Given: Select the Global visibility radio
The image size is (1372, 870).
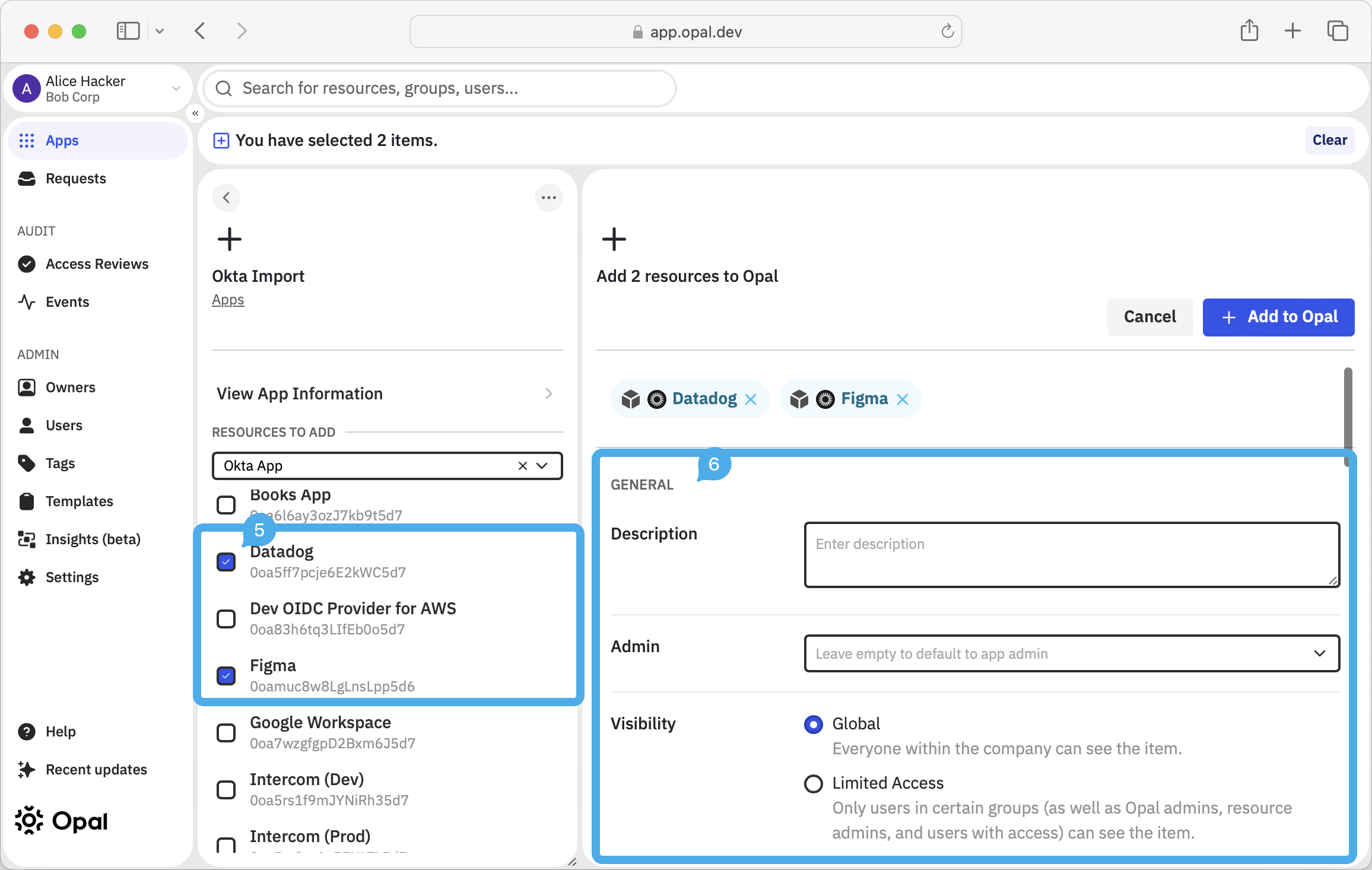Looking at the screenshot, I should (x=814, y=725).
